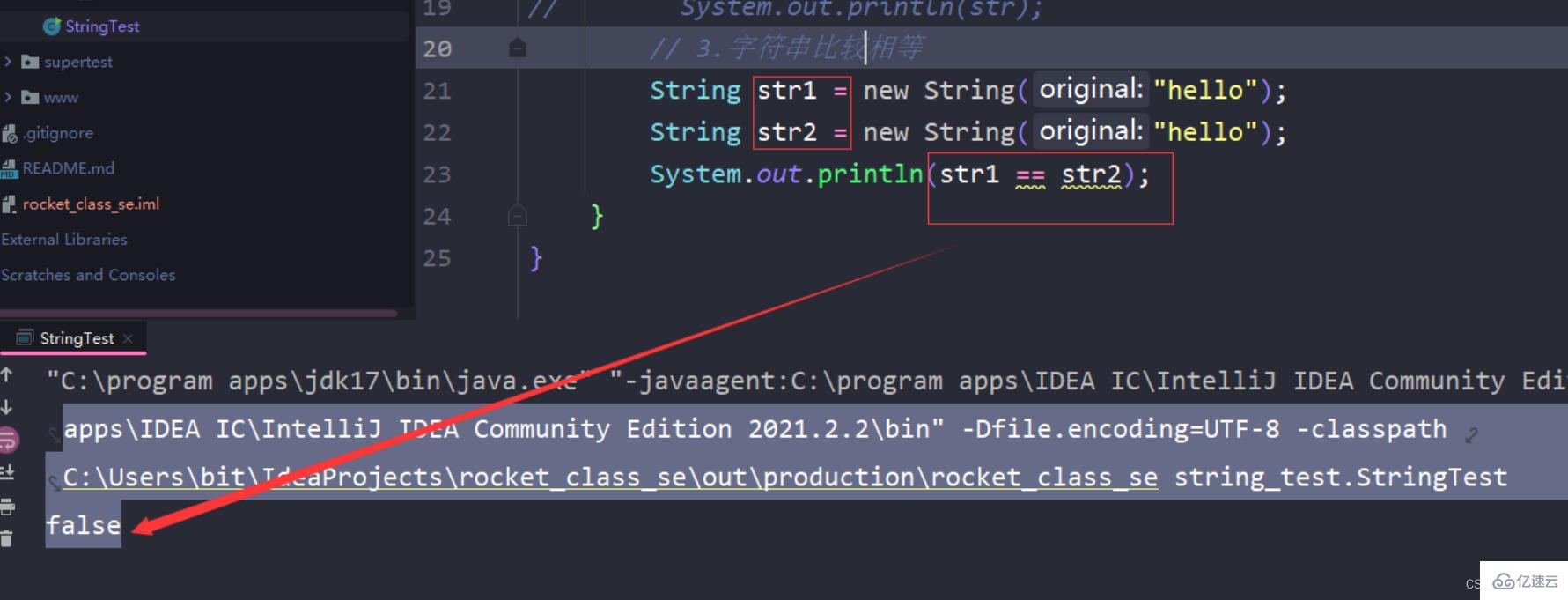Click the run tab console icon

(25, 338)
